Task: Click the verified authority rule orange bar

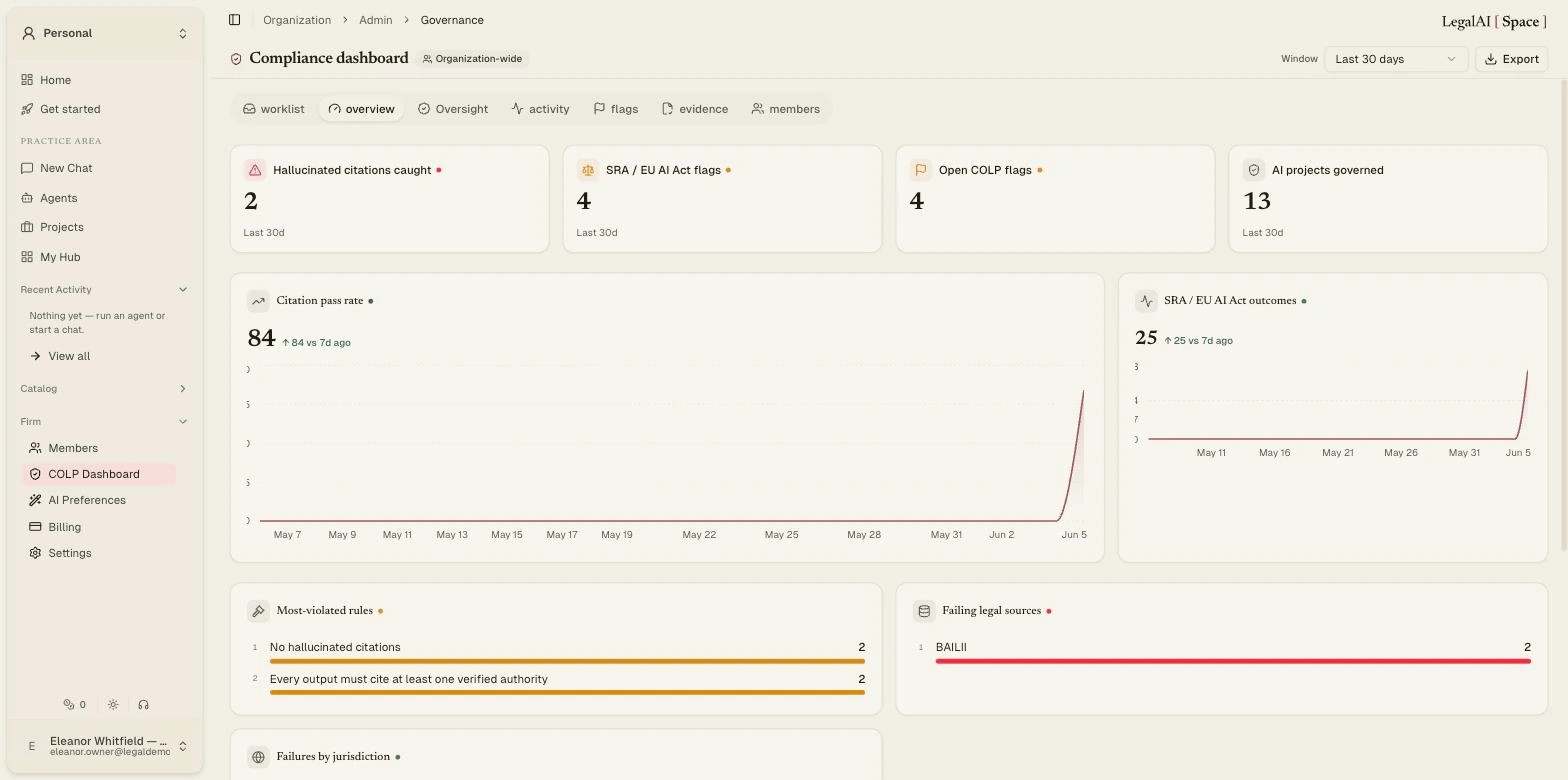Action: tap(567, 692)
